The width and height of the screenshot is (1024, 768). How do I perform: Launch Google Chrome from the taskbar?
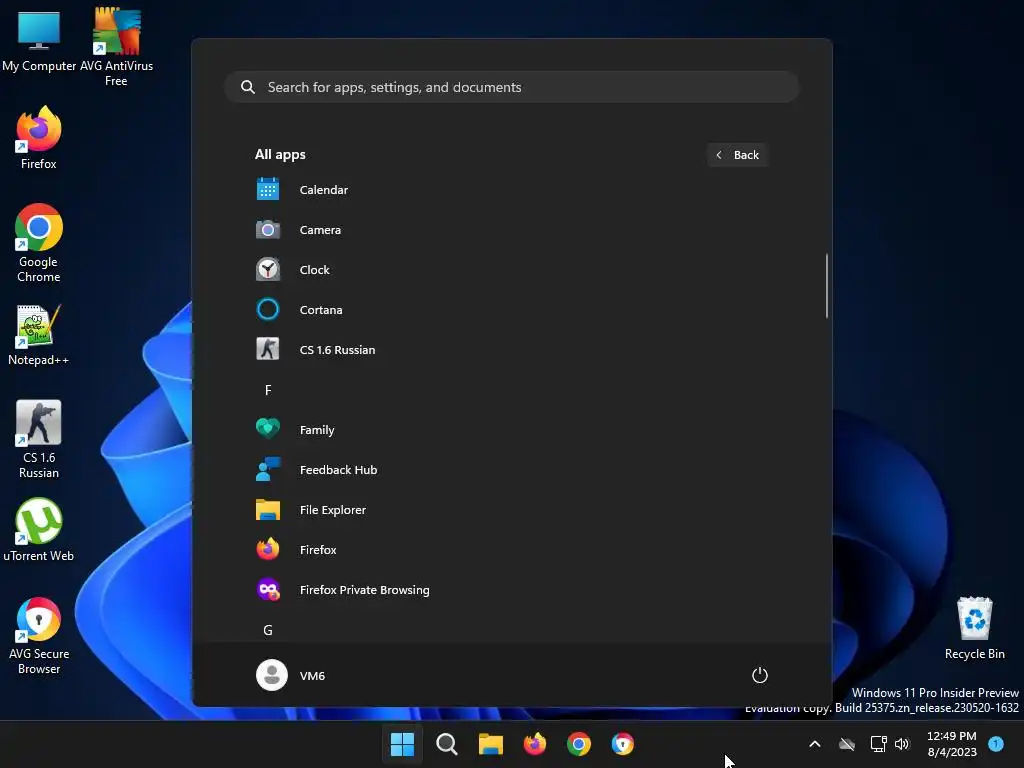click(579, 744)
